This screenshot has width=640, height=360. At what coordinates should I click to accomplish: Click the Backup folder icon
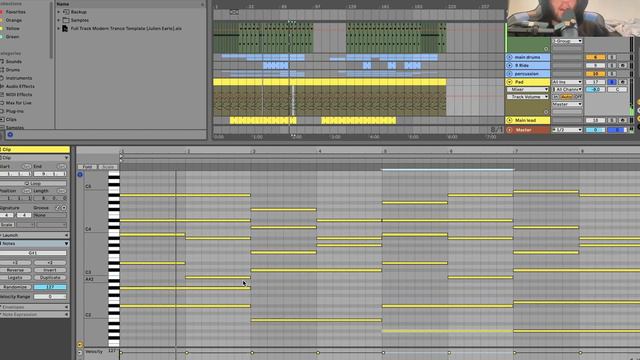[x=66, y=12]
